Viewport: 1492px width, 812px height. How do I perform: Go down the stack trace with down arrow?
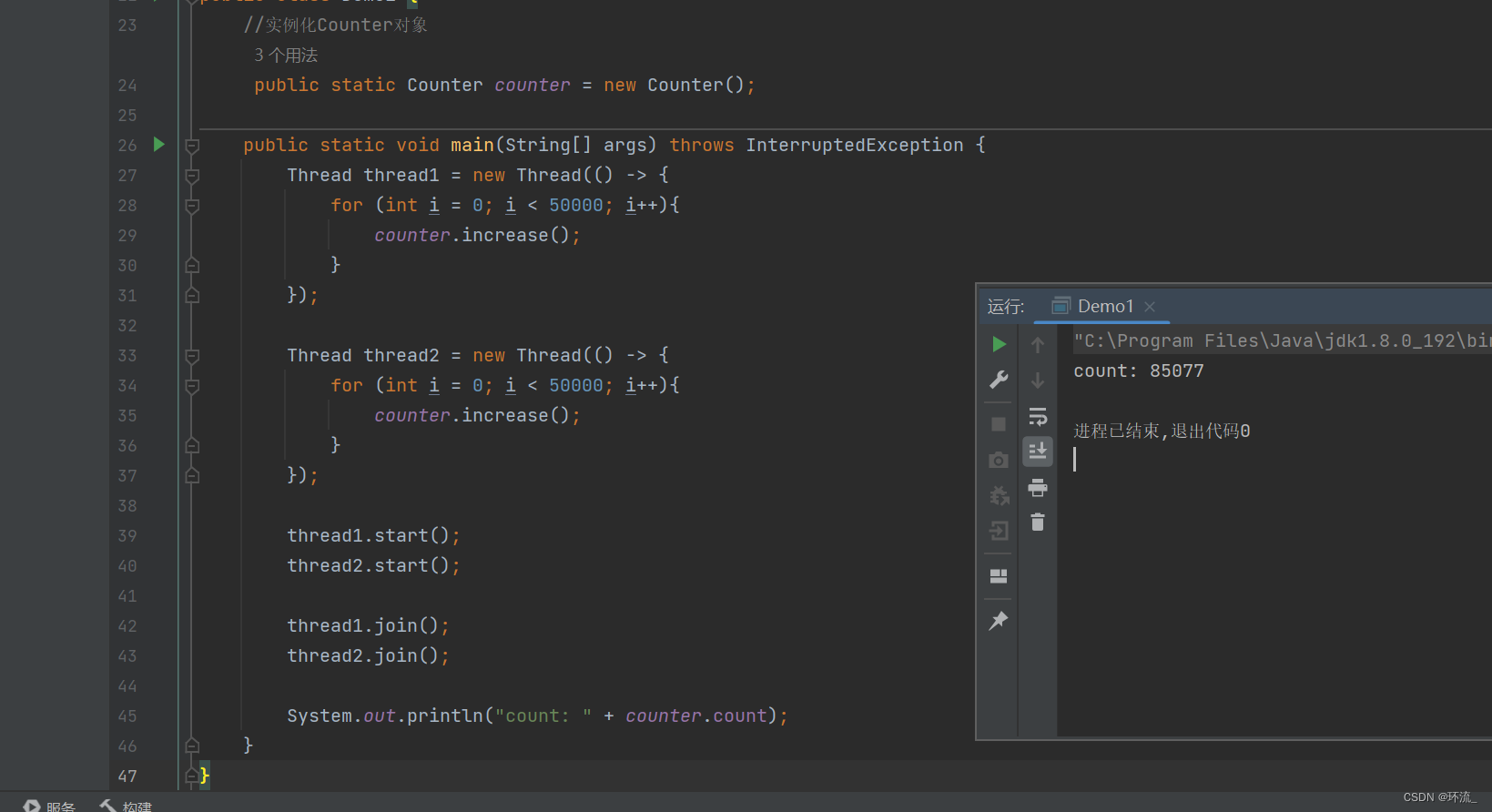tap(1038, 381)
